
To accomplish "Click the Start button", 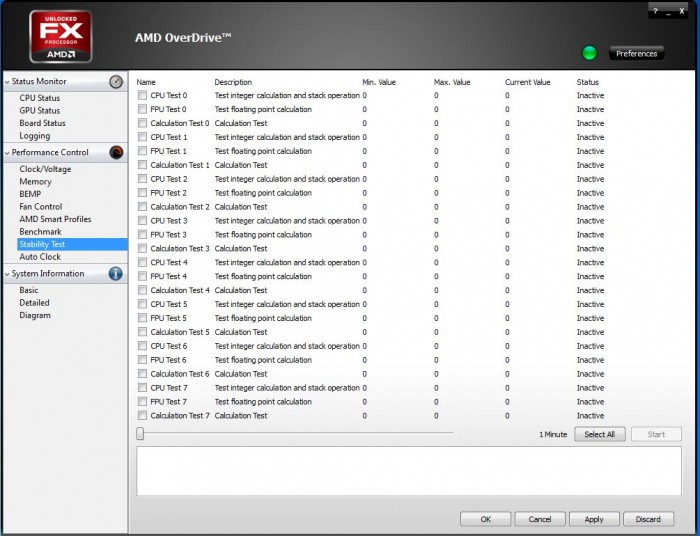I will (x=656, y=434).
